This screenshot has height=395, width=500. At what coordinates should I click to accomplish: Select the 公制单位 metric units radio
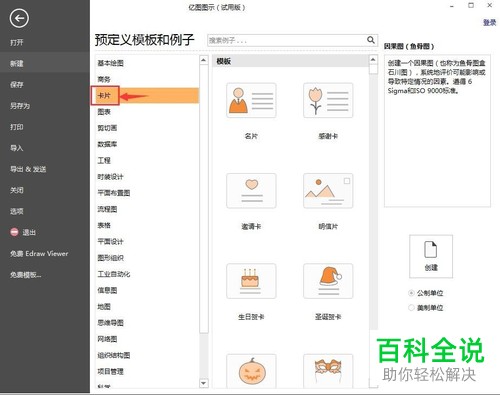point(411,293)
